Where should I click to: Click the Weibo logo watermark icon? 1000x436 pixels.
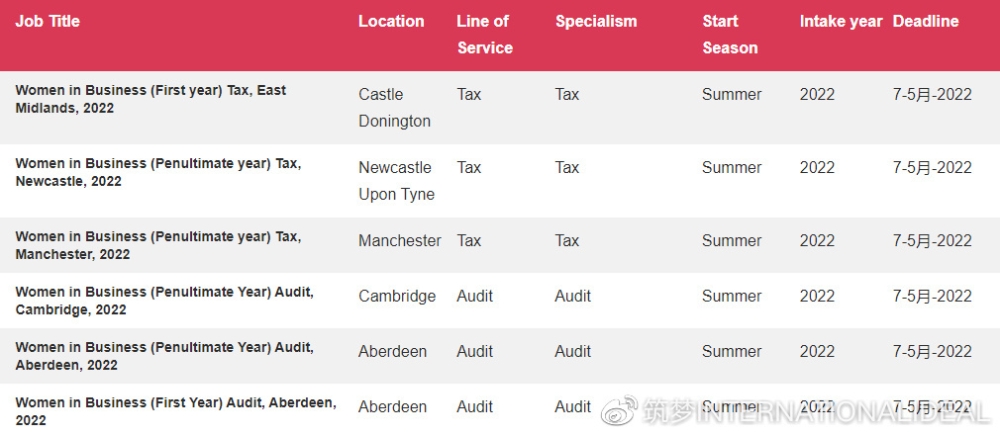(620, 410)
